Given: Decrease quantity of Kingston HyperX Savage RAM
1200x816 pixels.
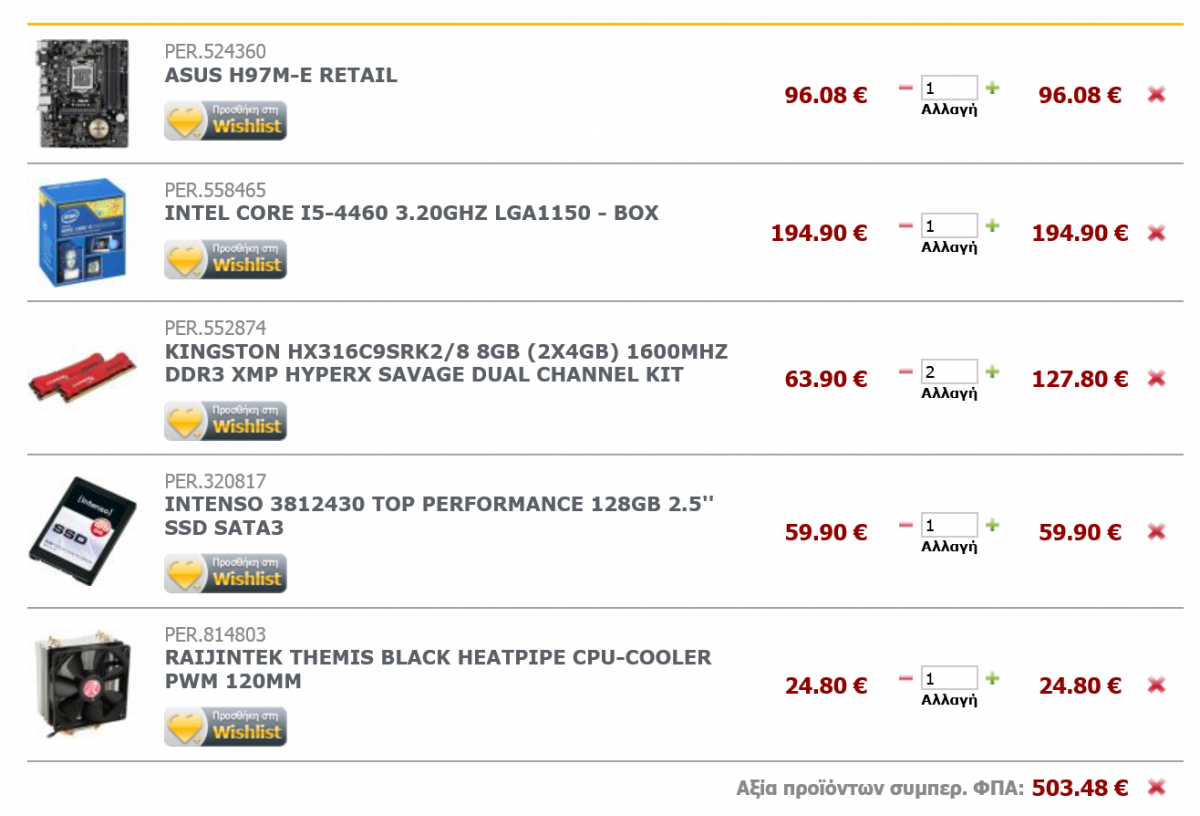Looking at the screenshot, I should tap(906, 372).
